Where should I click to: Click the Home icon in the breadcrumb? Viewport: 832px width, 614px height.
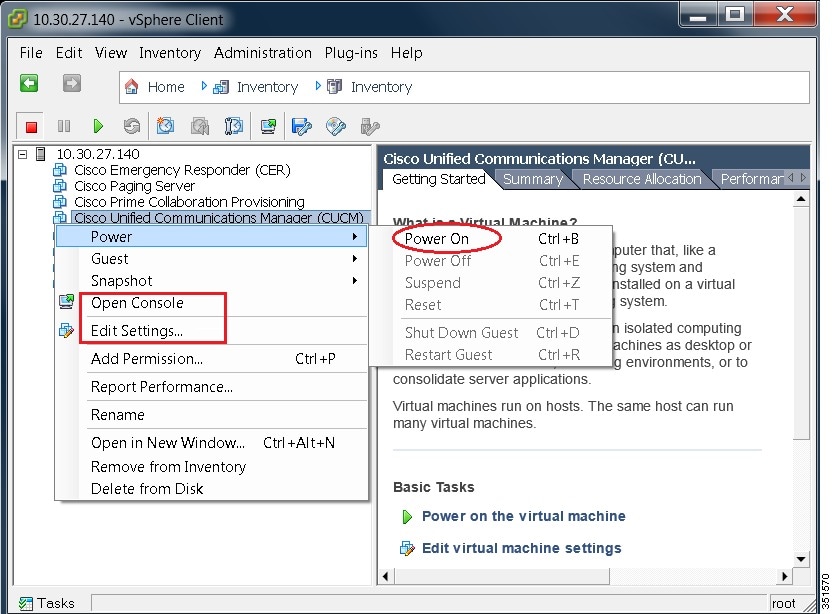coord(132,86)
